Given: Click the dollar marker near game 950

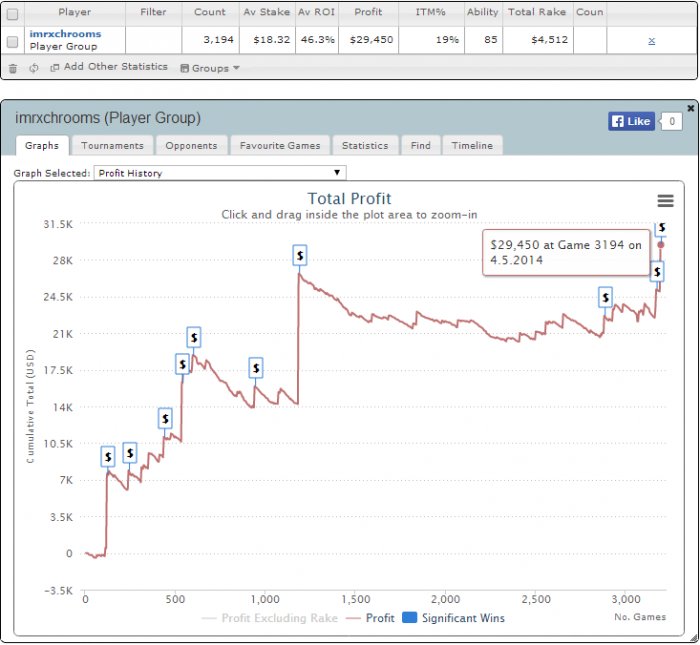Looking at the screenshot, I should click(x=256, y=368).
